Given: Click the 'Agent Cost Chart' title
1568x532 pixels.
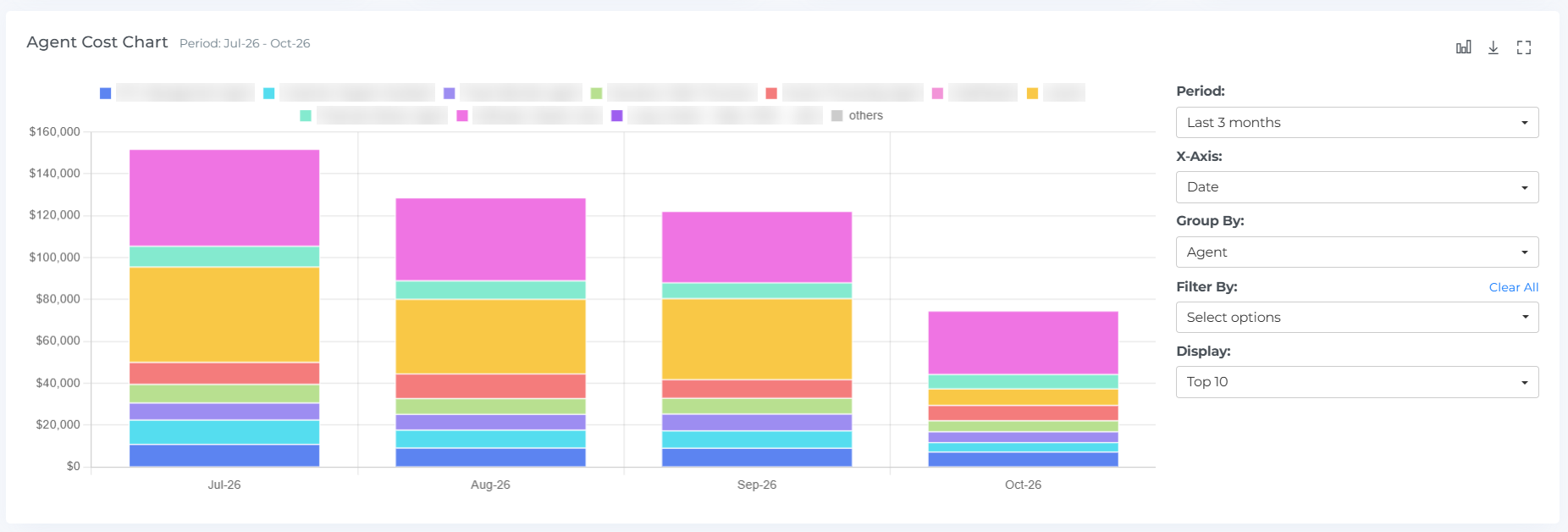Looking at the screenshot, I should click(97, 42).
